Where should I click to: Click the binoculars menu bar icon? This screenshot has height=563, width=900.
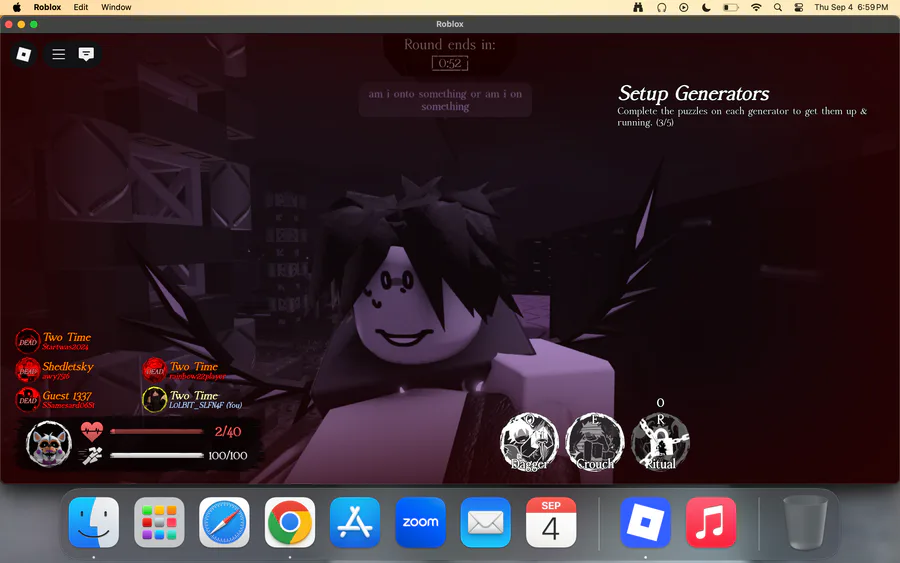coord(638,7)
